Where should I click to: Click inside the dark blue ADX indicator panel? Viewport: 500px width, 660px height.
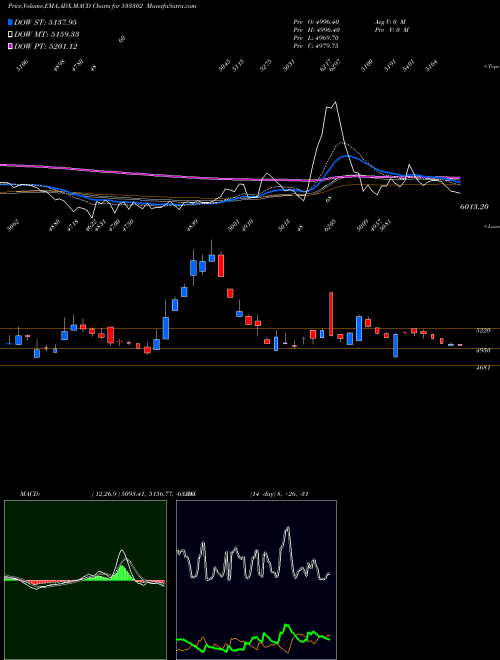coord(256,580)
